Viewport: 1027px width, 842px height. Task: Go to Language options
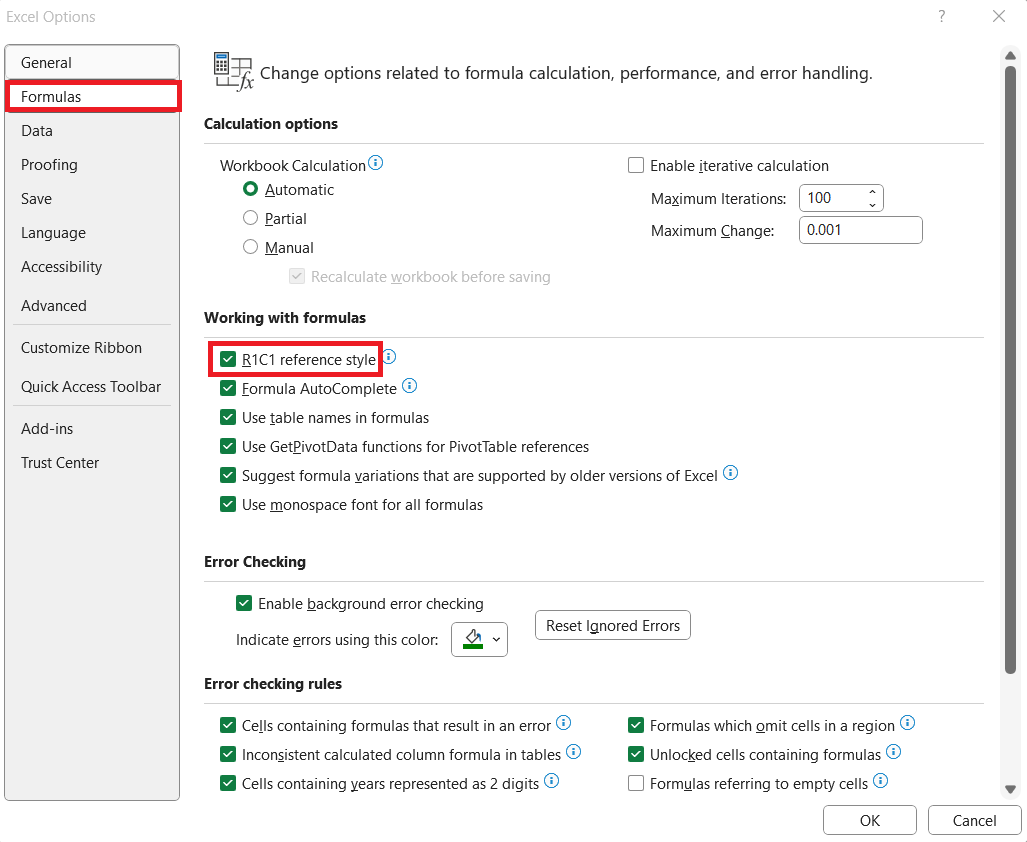pyautogui.click(x=92, y=233)
